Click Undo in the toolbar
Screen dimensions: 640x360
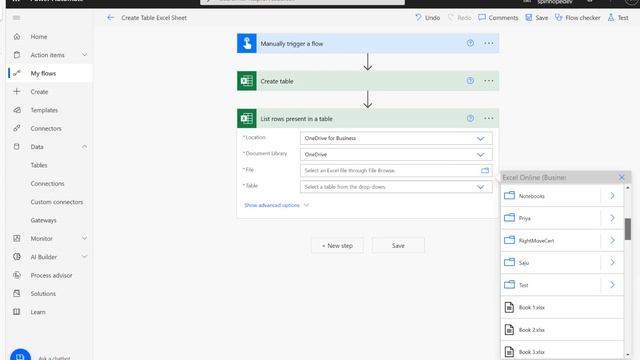point(427,18)
